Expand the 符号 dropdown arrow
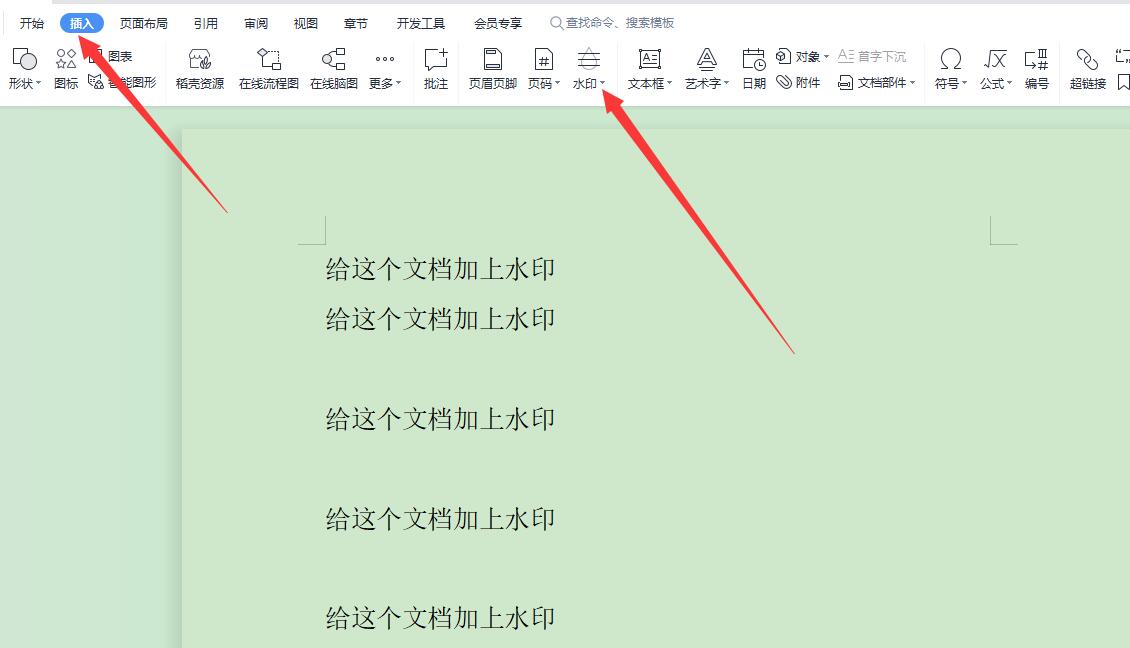 point(964,84)
